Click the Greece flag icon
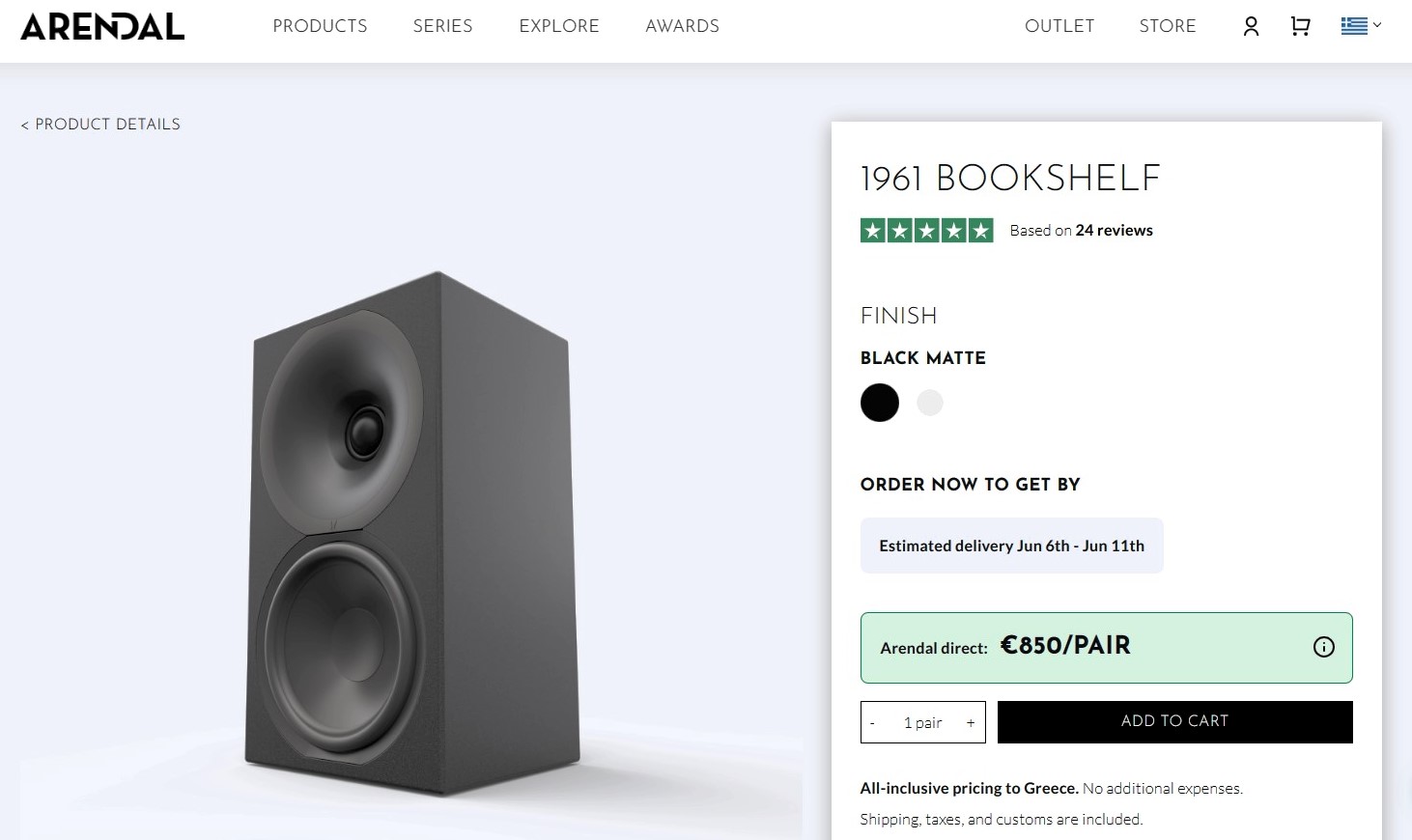Viewport: 1412px width, 840px height. [x=1354, y=26]
